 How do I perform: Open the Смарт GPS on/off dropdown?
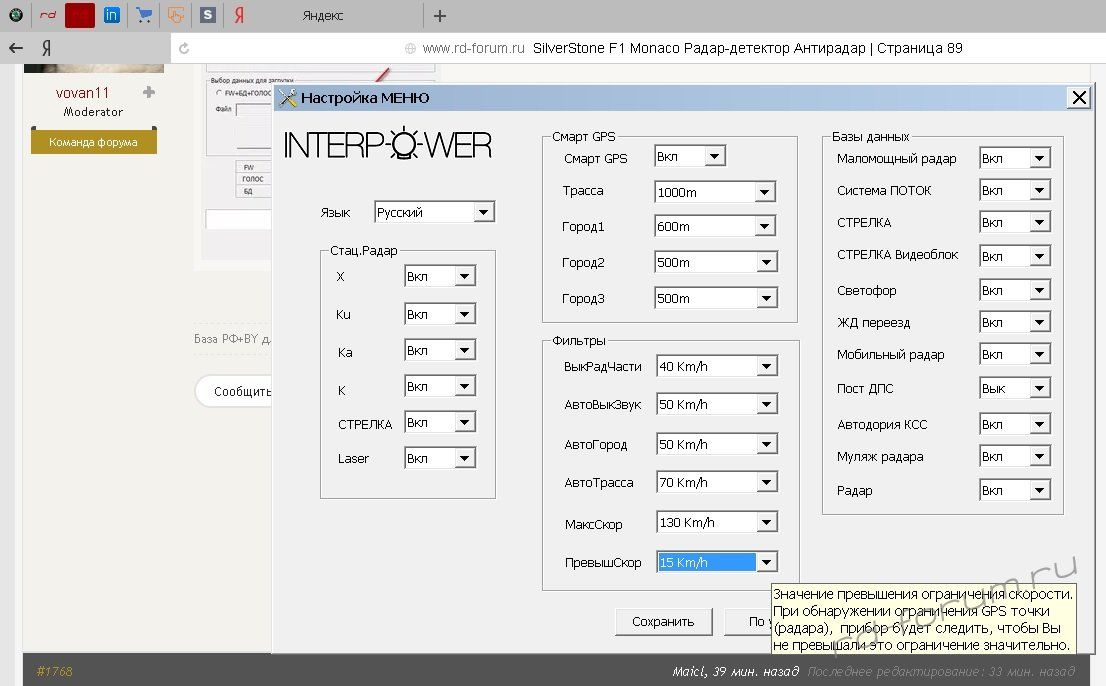(x=714, y=156)
